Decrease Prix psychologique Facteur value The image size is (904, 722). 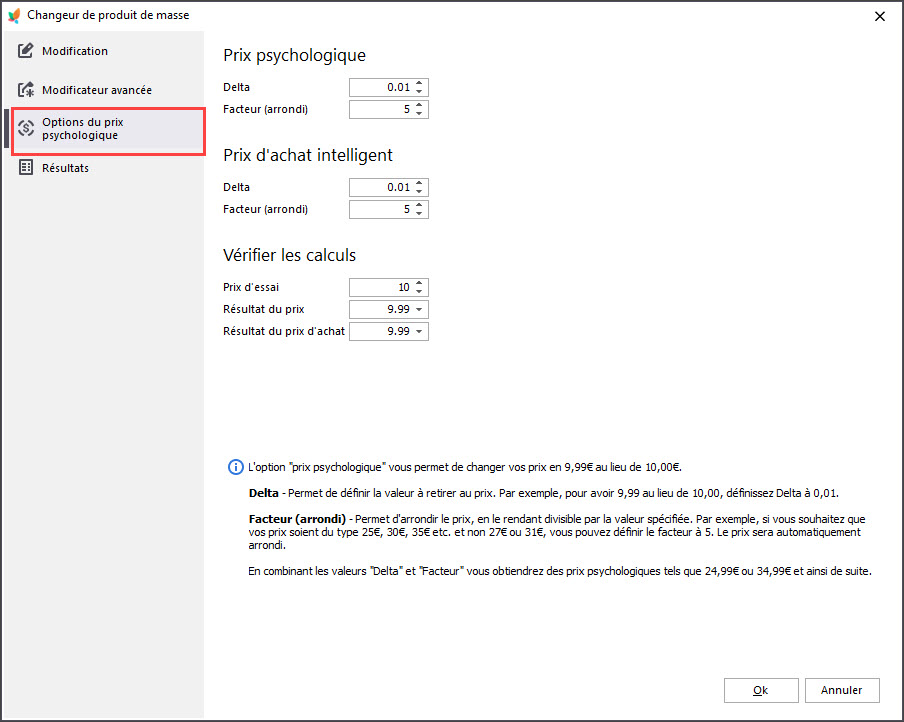pyautogui.click(x=419, y=114)
